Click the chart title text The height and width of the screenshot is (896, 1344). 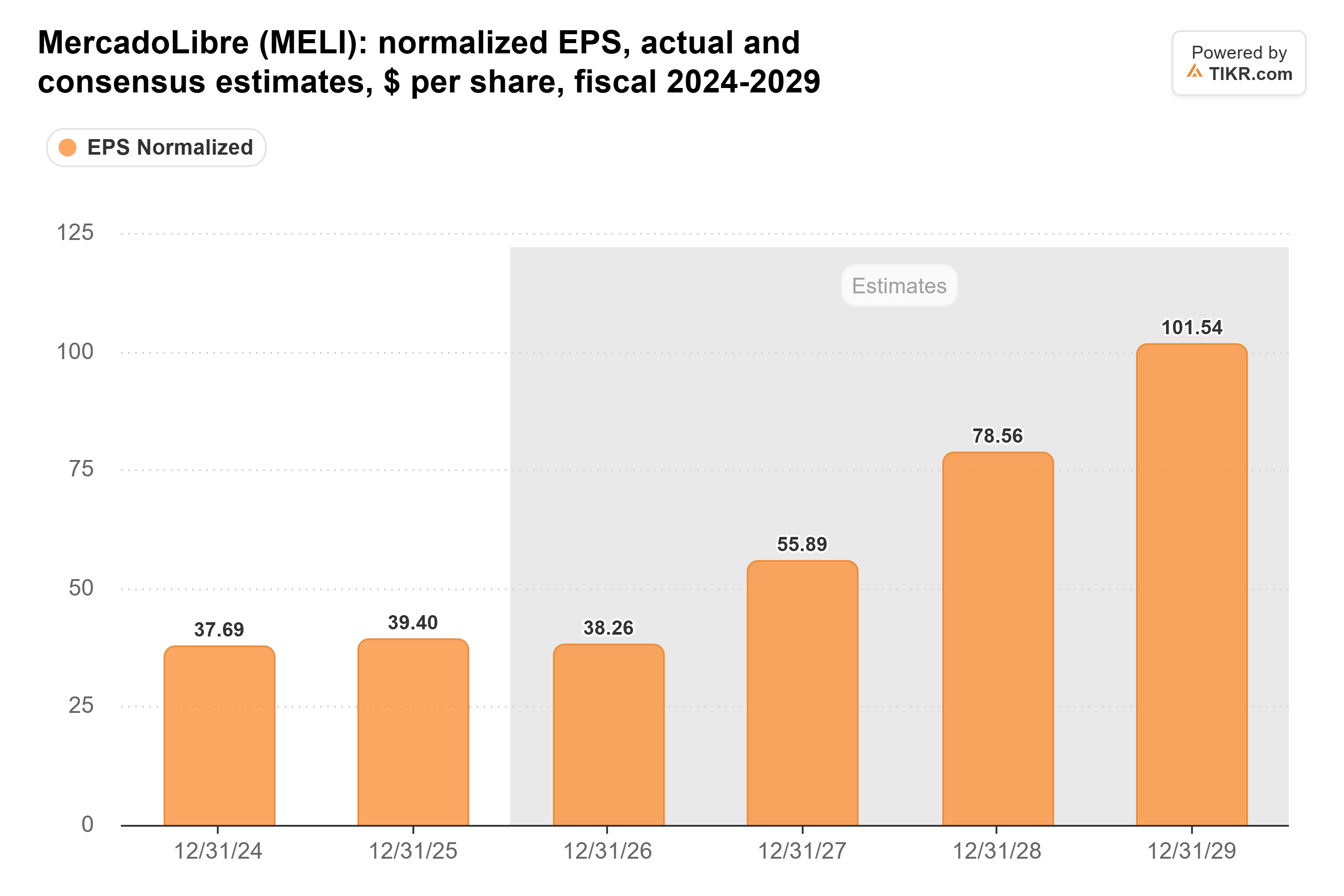click(x=428, y=62)
